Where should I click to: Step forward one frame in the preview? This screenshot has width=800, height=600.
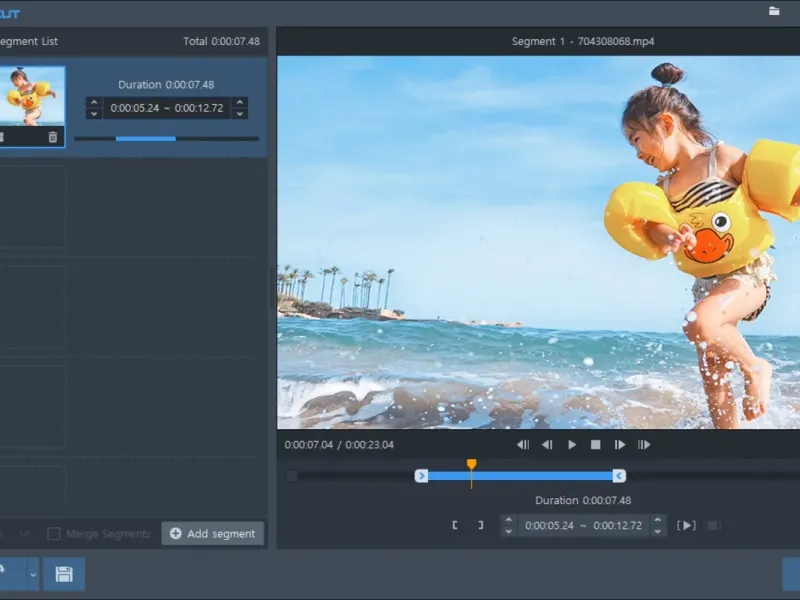620,445
